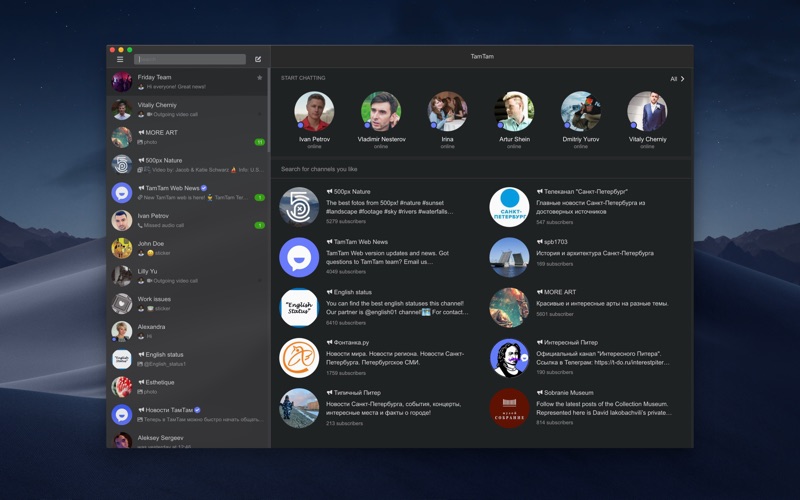Open the spb1703 channel link
This screenshot has height=500, width=800.
pos(553,241)
